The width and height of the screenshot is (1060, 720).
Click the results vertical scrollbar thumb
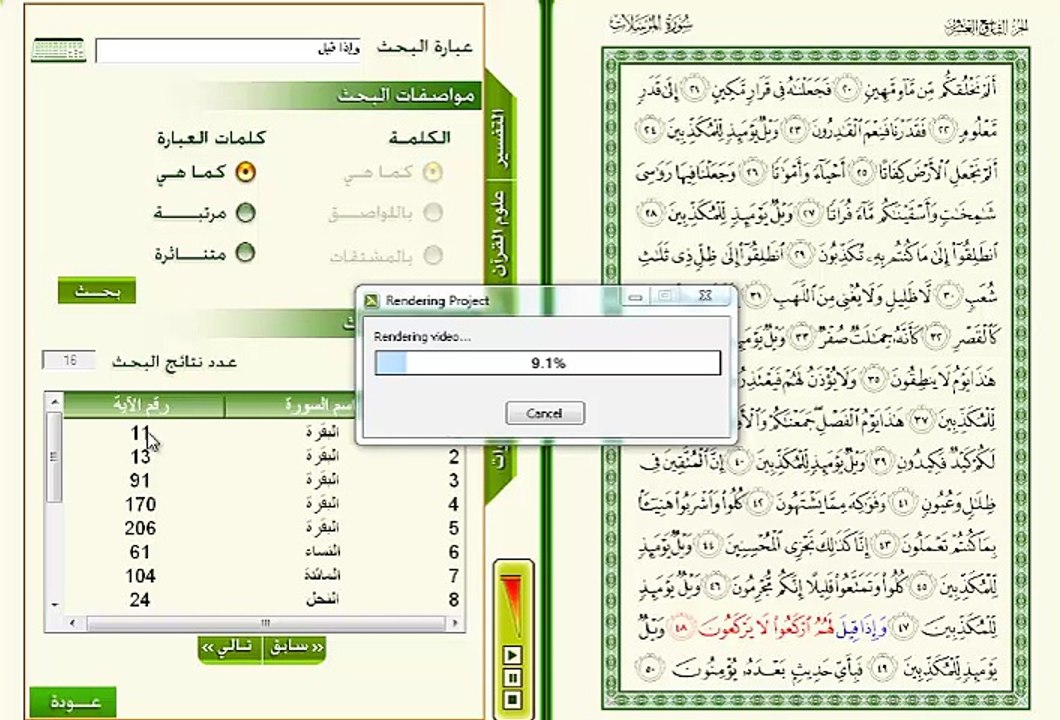coord(54,458)
